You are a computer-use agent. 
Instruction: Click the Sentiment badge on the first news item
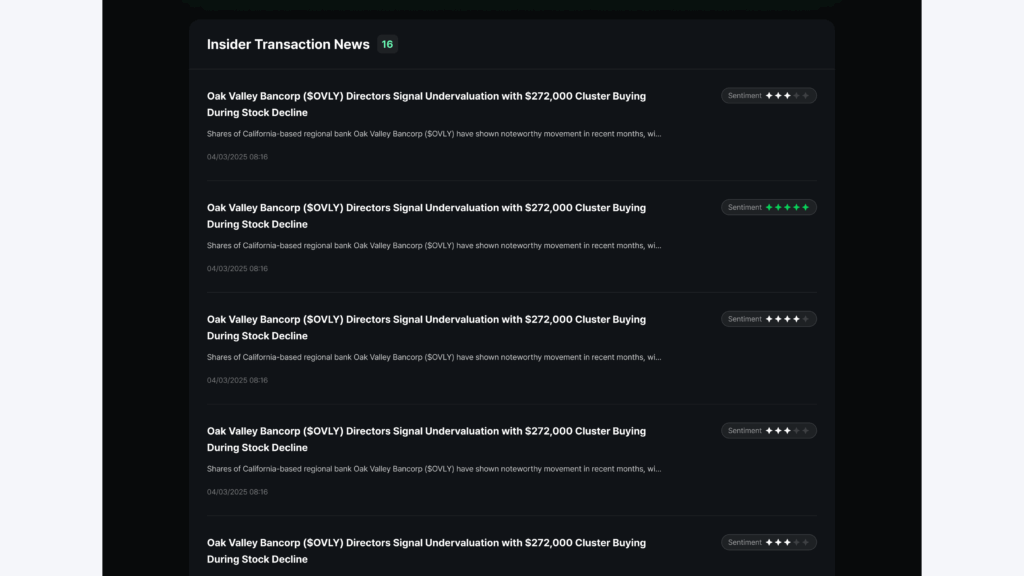coord(769,95)
